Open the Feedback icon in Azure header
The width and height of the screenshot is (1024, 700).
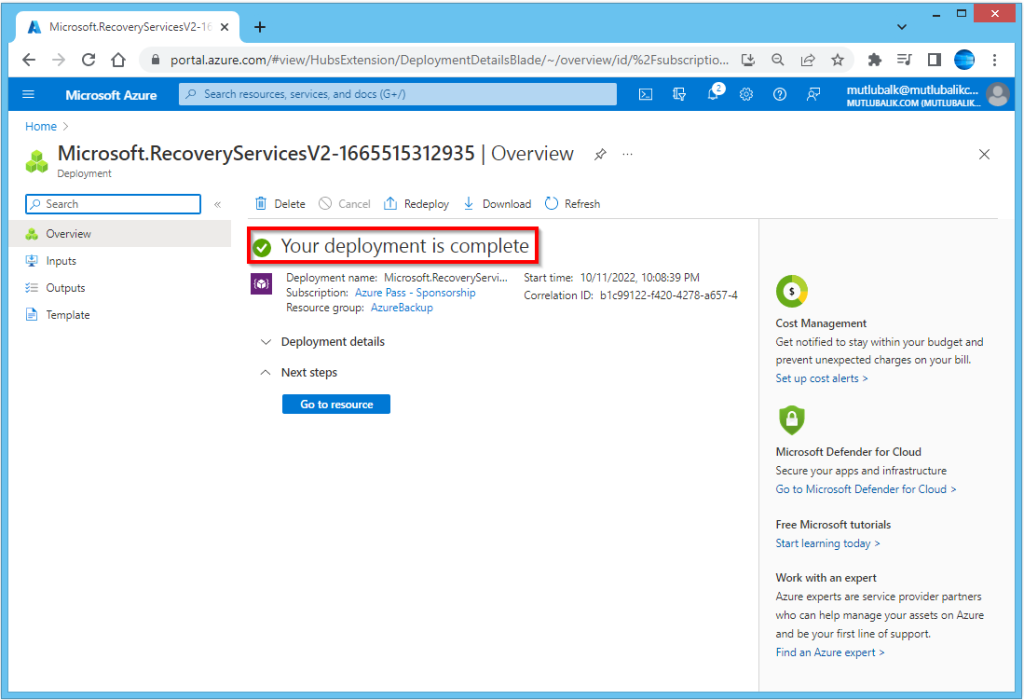pyautogui.click(x=813, y=94)
